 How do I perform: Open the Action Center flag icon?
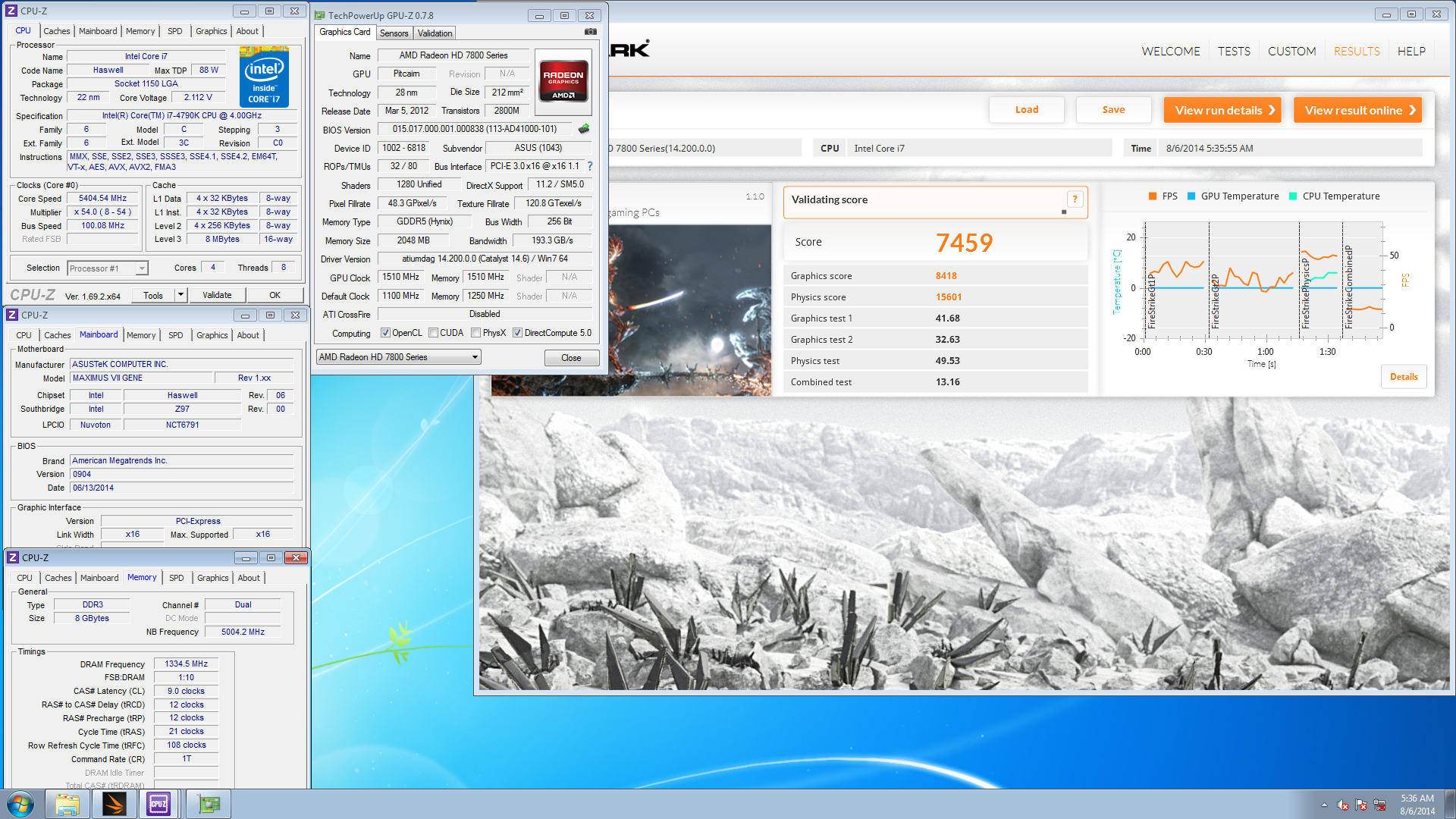pos(1361,805)
